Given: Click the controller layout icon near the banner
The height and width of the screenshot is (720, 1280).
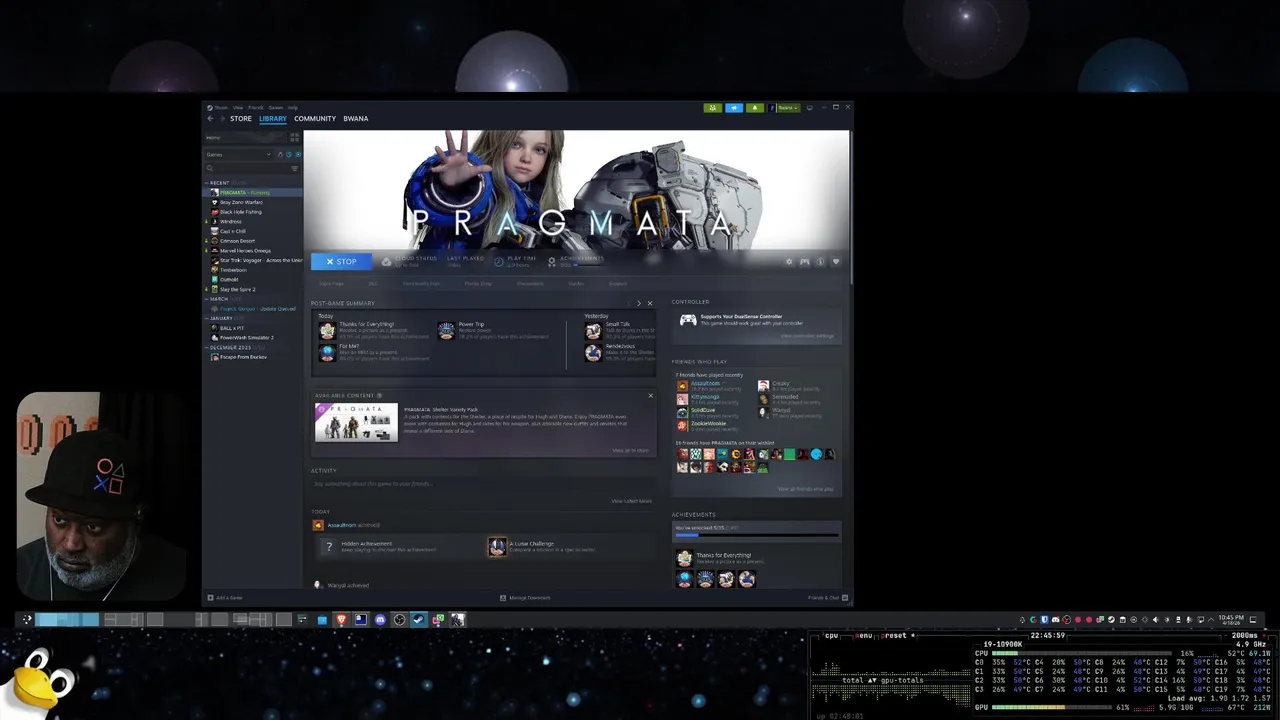Looking at the screenshot, I should pyautogui.click(x=805, y=262).
